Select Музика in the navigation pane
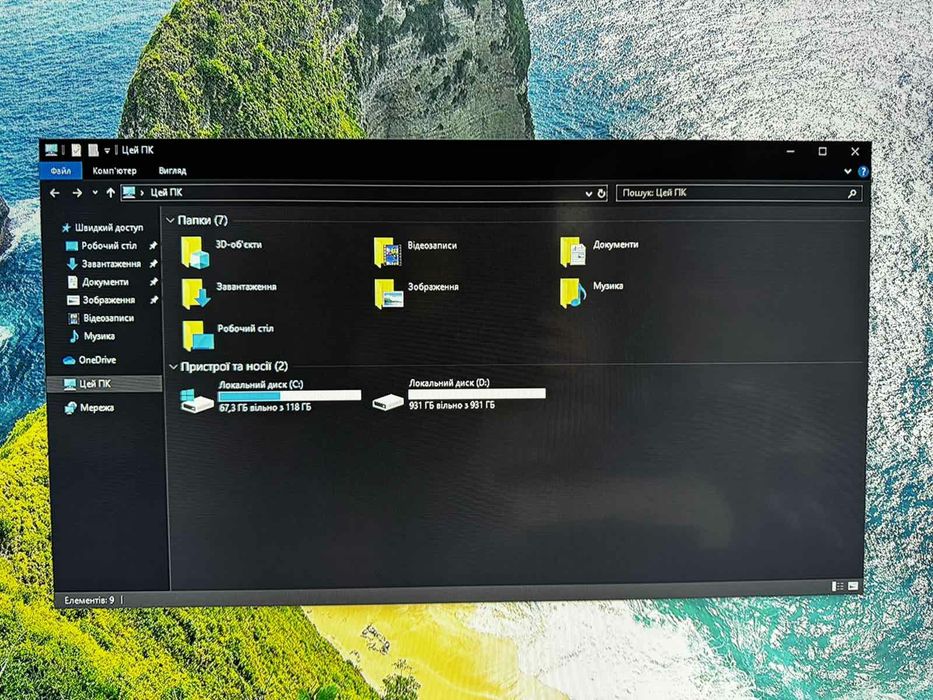This screenshot has height=700, width=933. (x=99, y=336)
